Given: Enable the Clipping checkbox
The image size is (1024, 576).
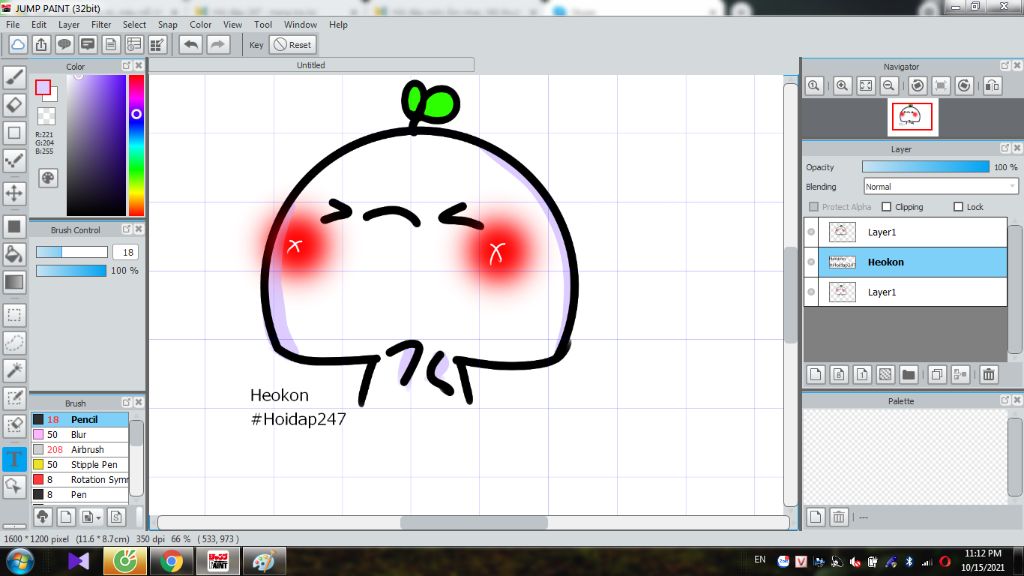Looking at the screenshot, I should click(886, 206).
